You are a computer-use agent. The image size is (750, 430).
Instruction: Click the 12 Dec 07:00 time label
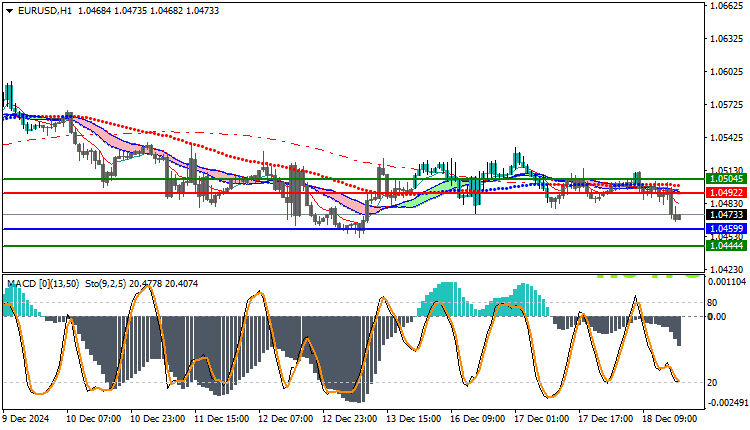tap(286, 419)
